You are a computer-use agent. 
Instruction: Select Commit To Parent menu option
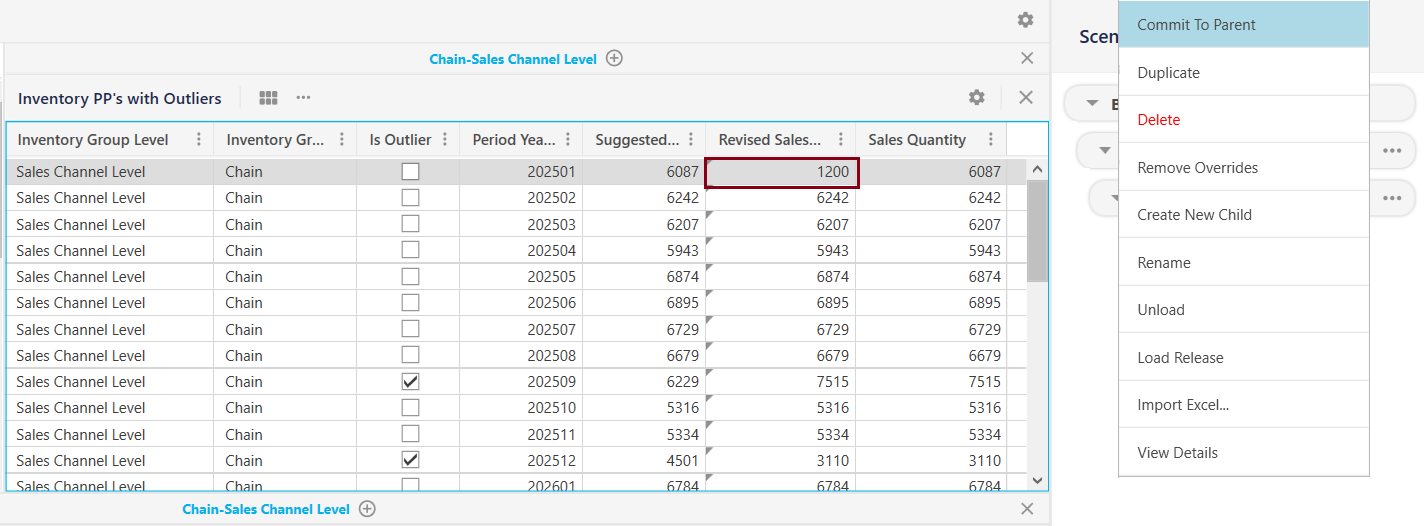1243,25
